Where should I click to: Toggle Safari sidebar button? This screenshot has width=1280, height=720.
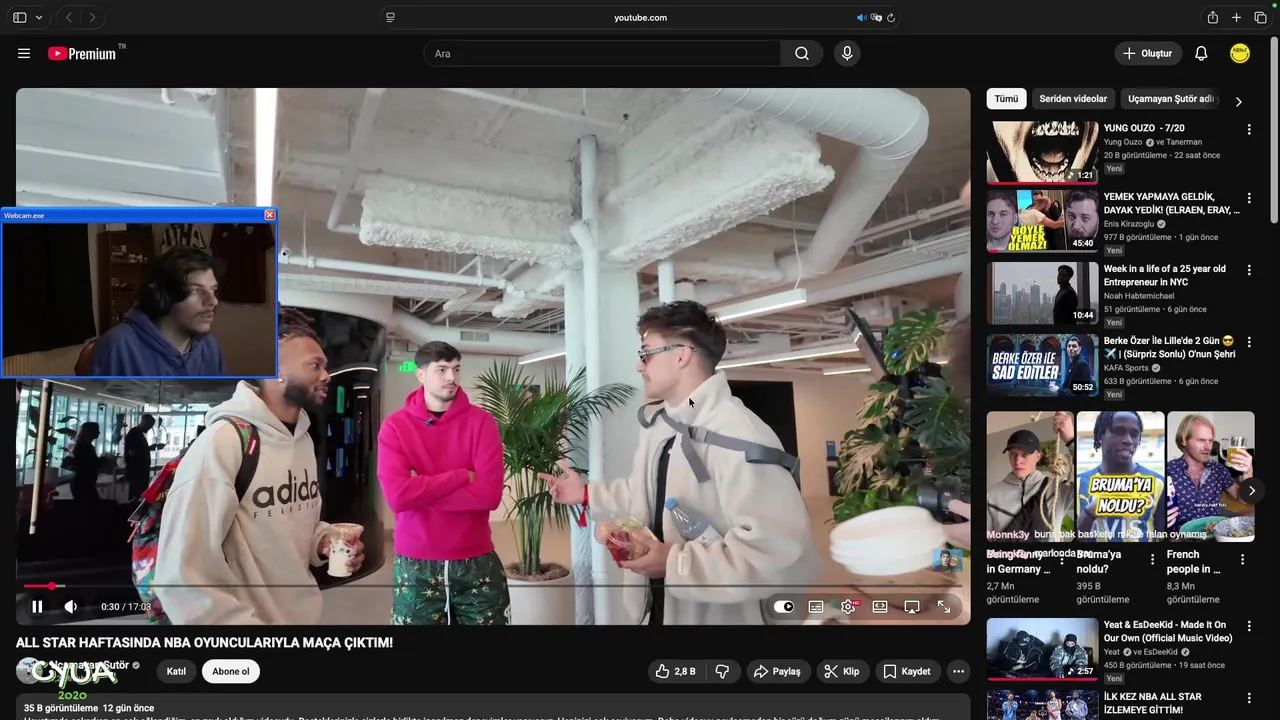(20, 17)
